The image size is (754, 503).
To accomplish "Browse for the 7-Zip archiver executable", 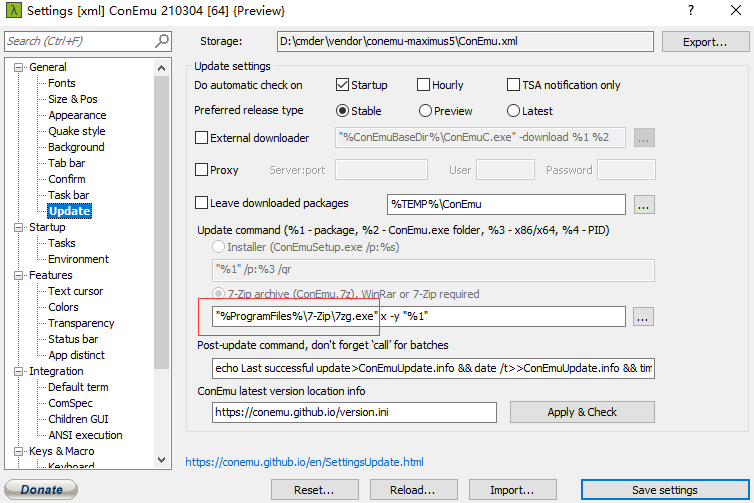I will pyautogui.click(x=643, y=317).
